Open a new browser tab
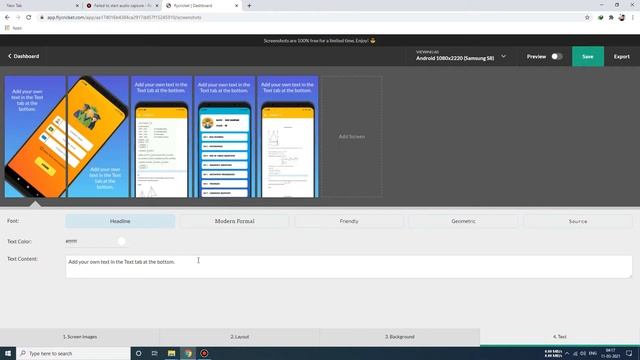Screen dimensions: 640x360 249,6
